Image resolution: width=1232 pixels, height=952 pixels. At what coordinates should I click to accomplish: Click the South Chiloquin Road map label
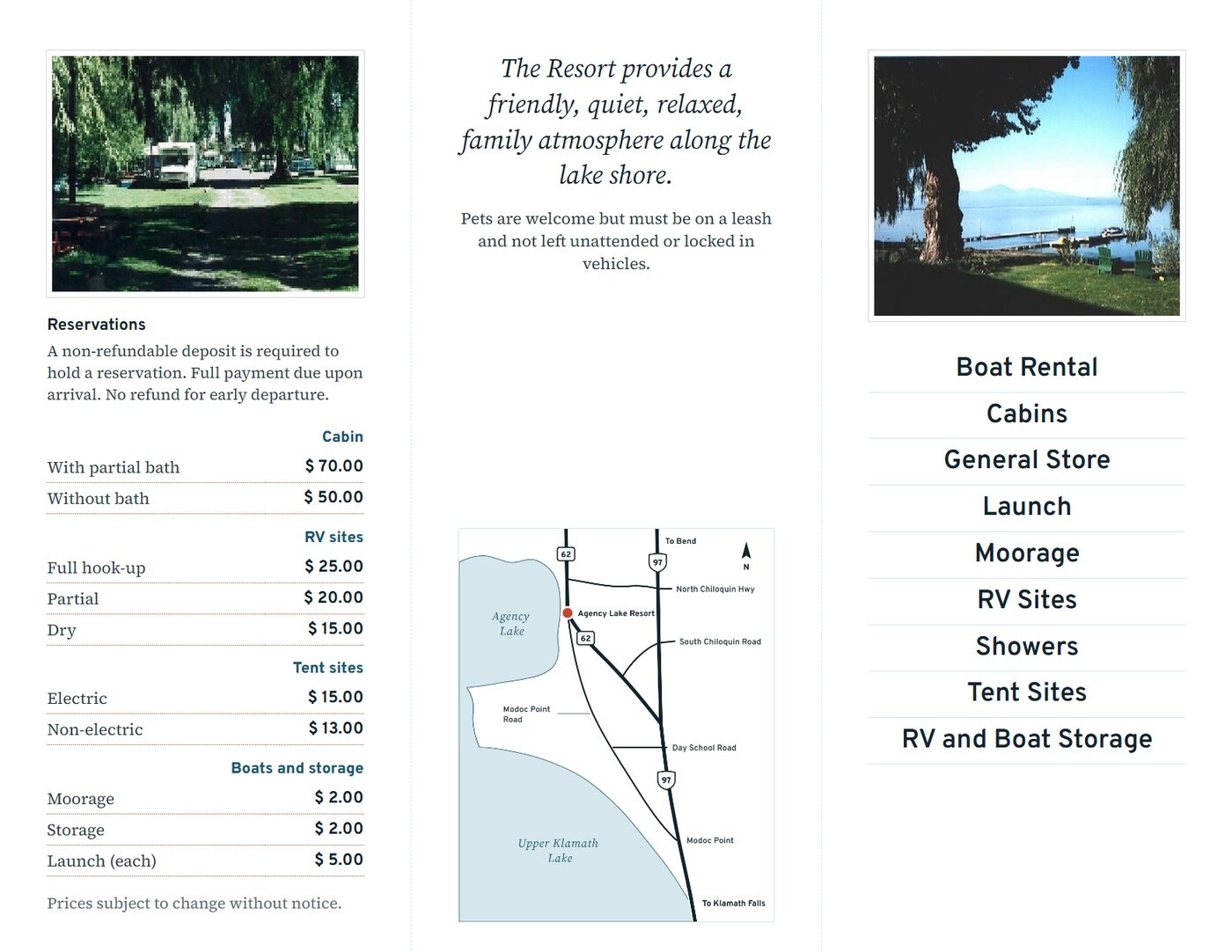720,642
